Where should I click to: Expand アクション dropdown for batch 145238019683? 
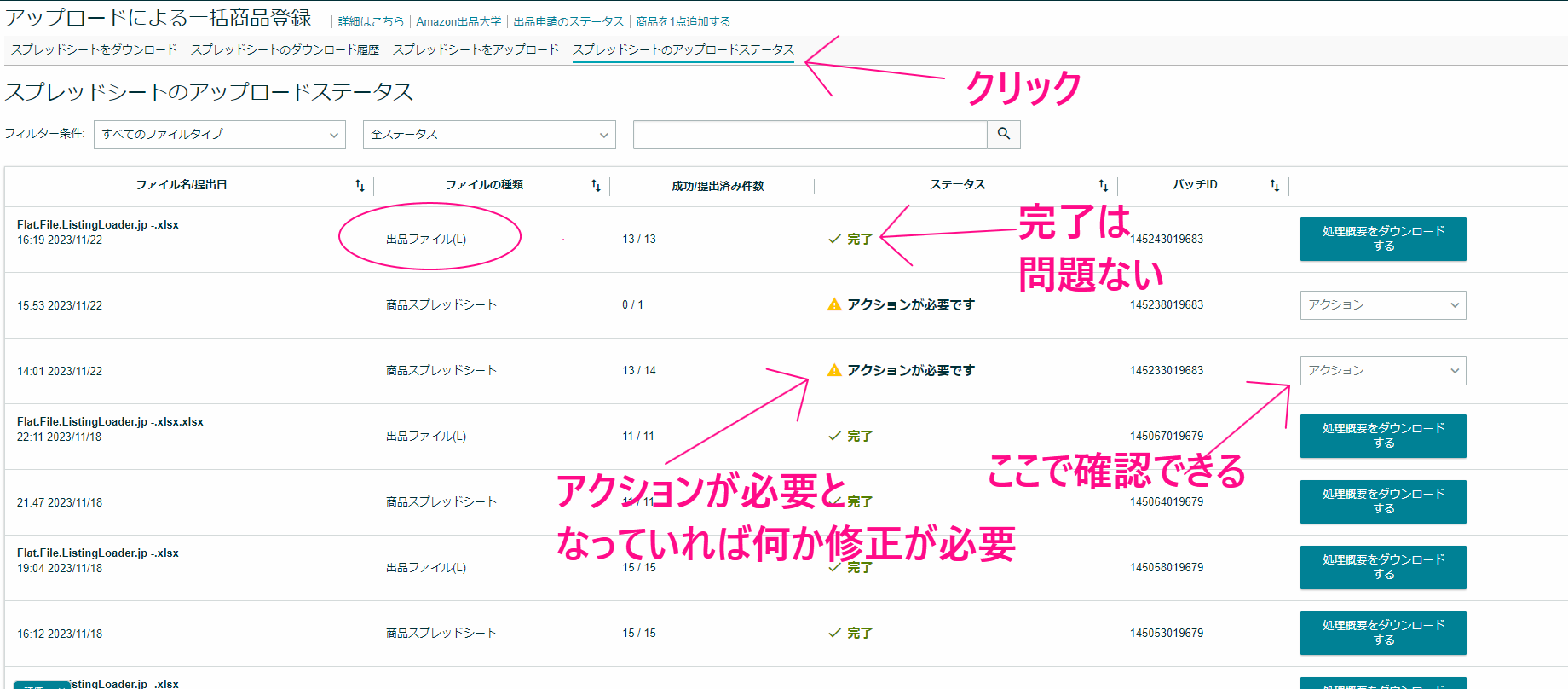point(1382,305)
